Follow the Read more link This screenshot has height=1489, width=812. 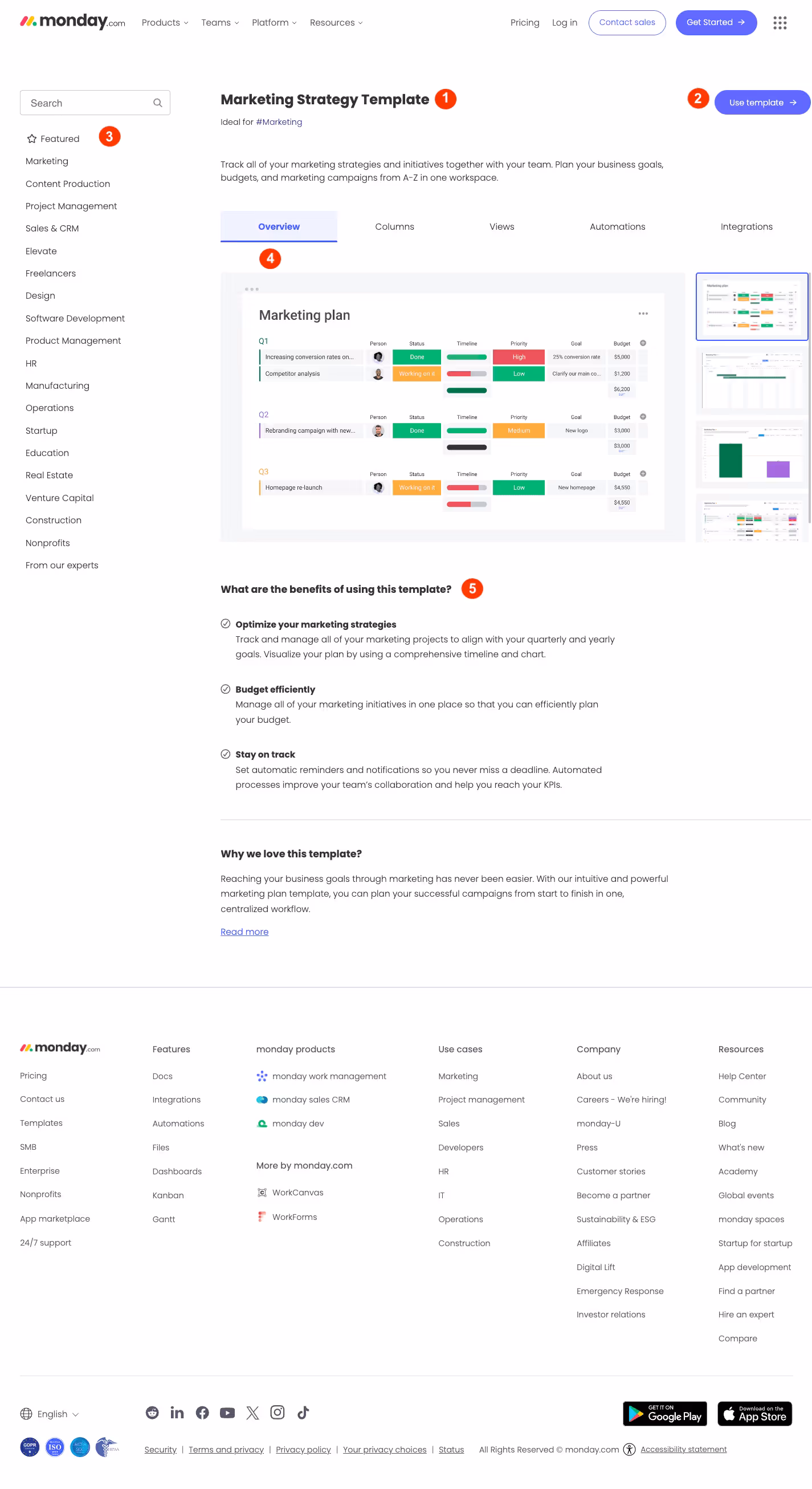(x=244, y=931)
